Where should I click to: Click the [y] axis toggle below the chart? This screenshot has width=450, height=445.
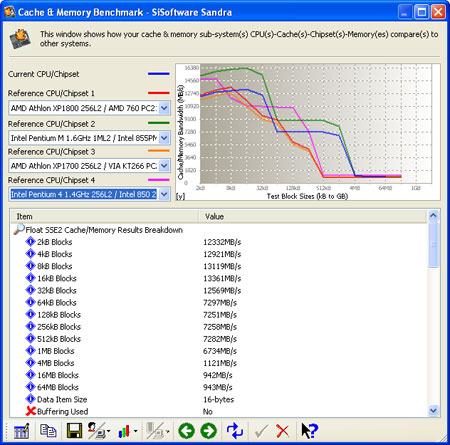pyautogui.click(x=180, y=196)
